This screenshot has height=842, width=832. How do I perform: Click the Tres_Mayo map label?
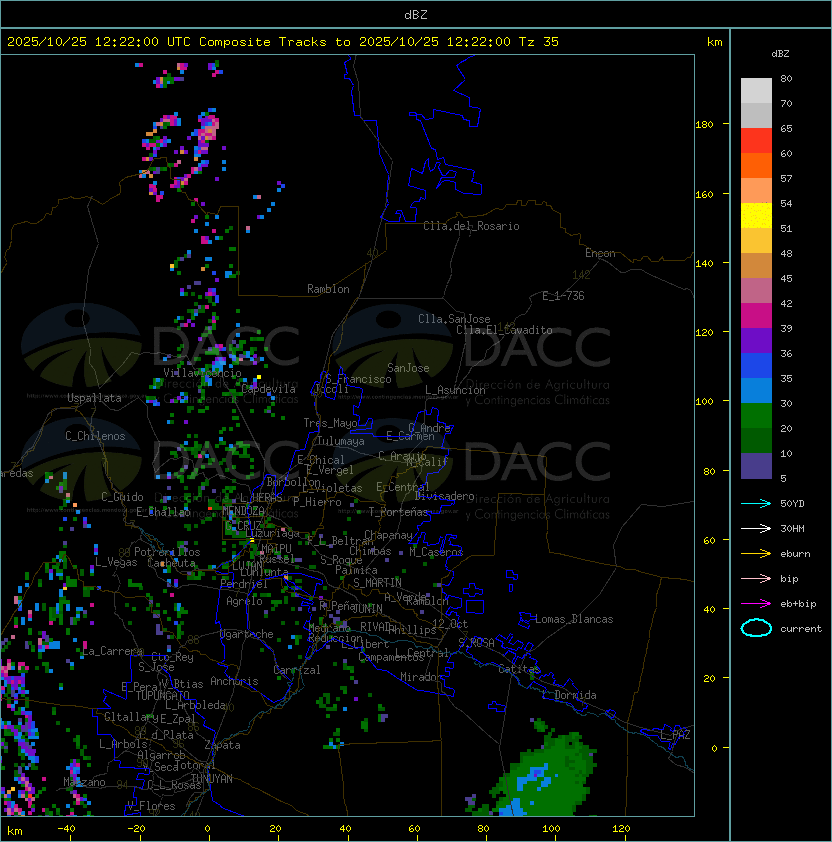330,423
